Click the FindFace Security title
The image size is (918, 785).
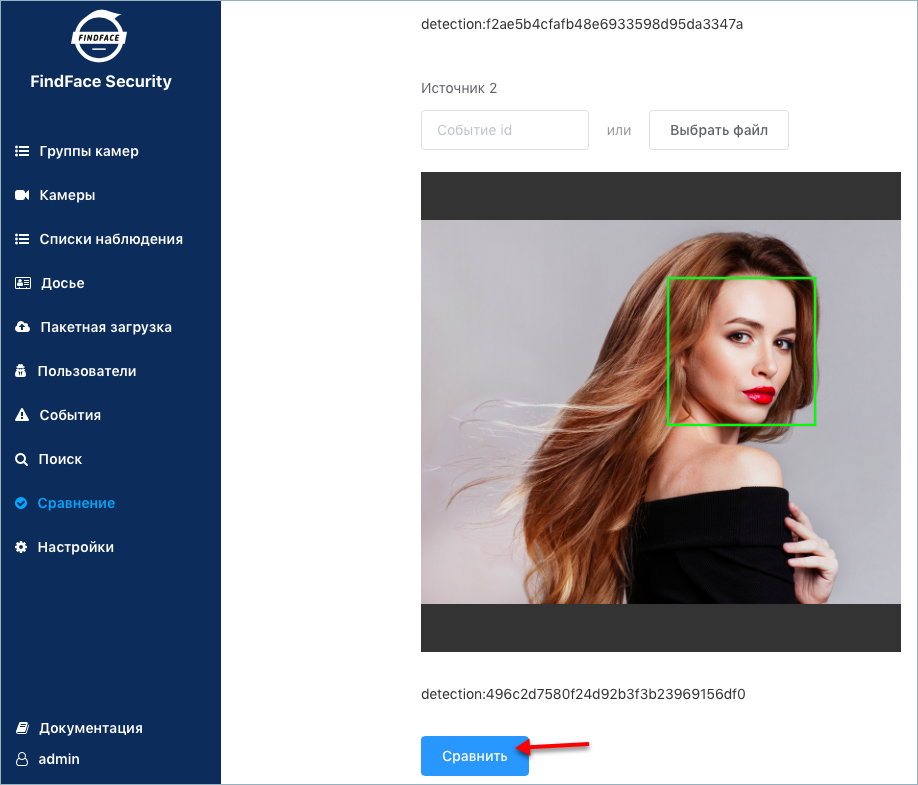pyautogui.click(x=101, y=81)
